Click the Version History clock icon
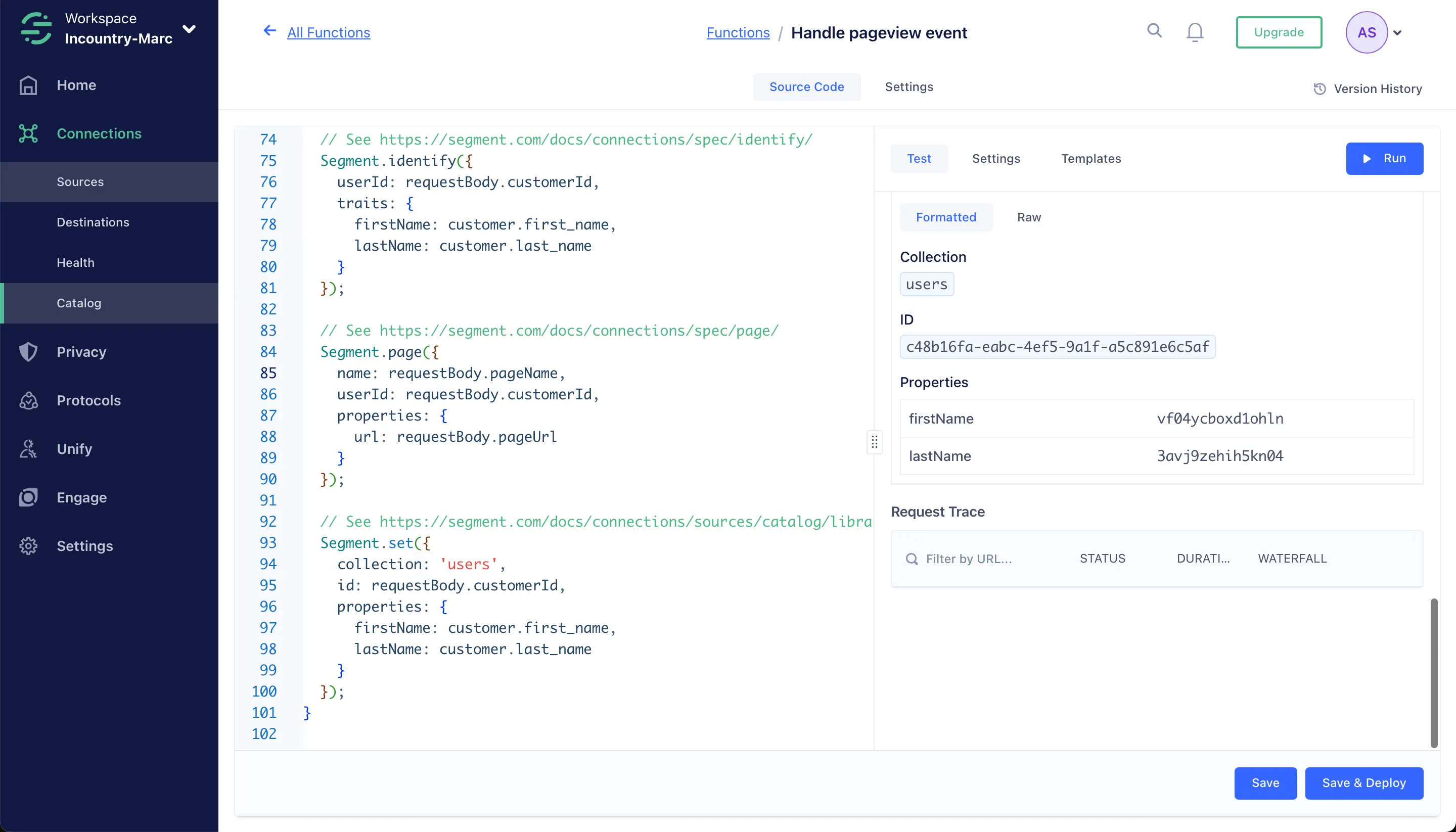 (1319, 88)
